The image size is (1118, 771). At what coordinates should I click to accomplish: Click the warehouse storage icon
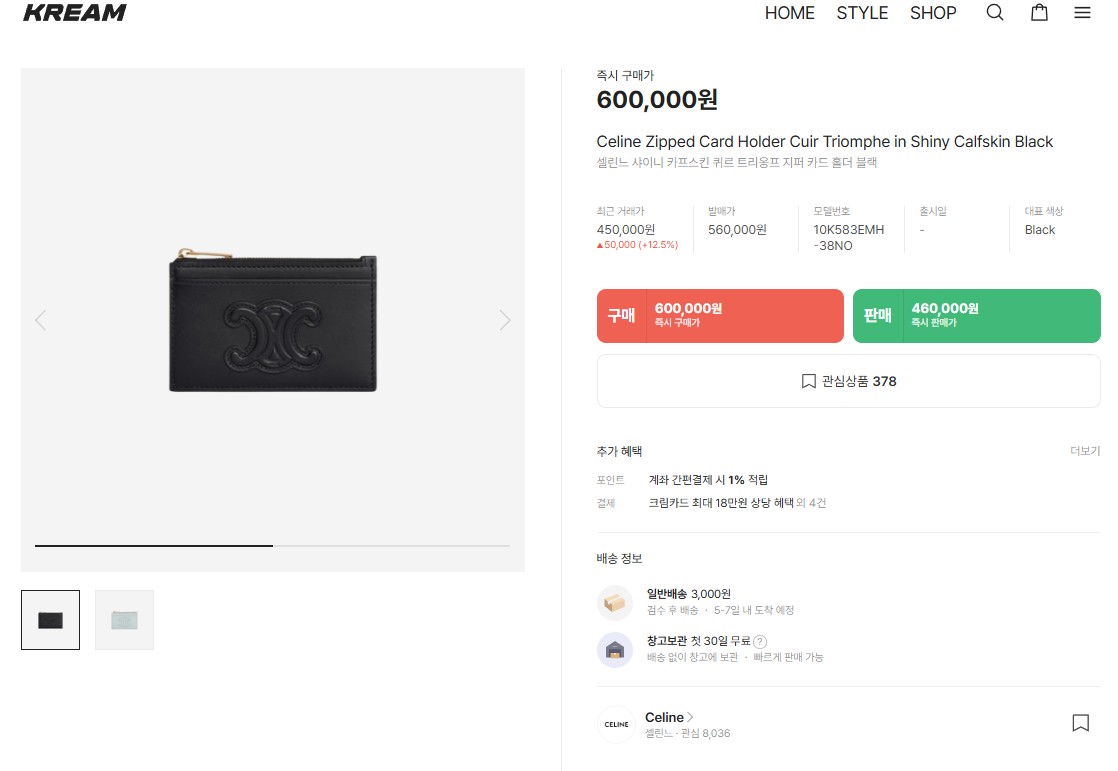(615, 649)
